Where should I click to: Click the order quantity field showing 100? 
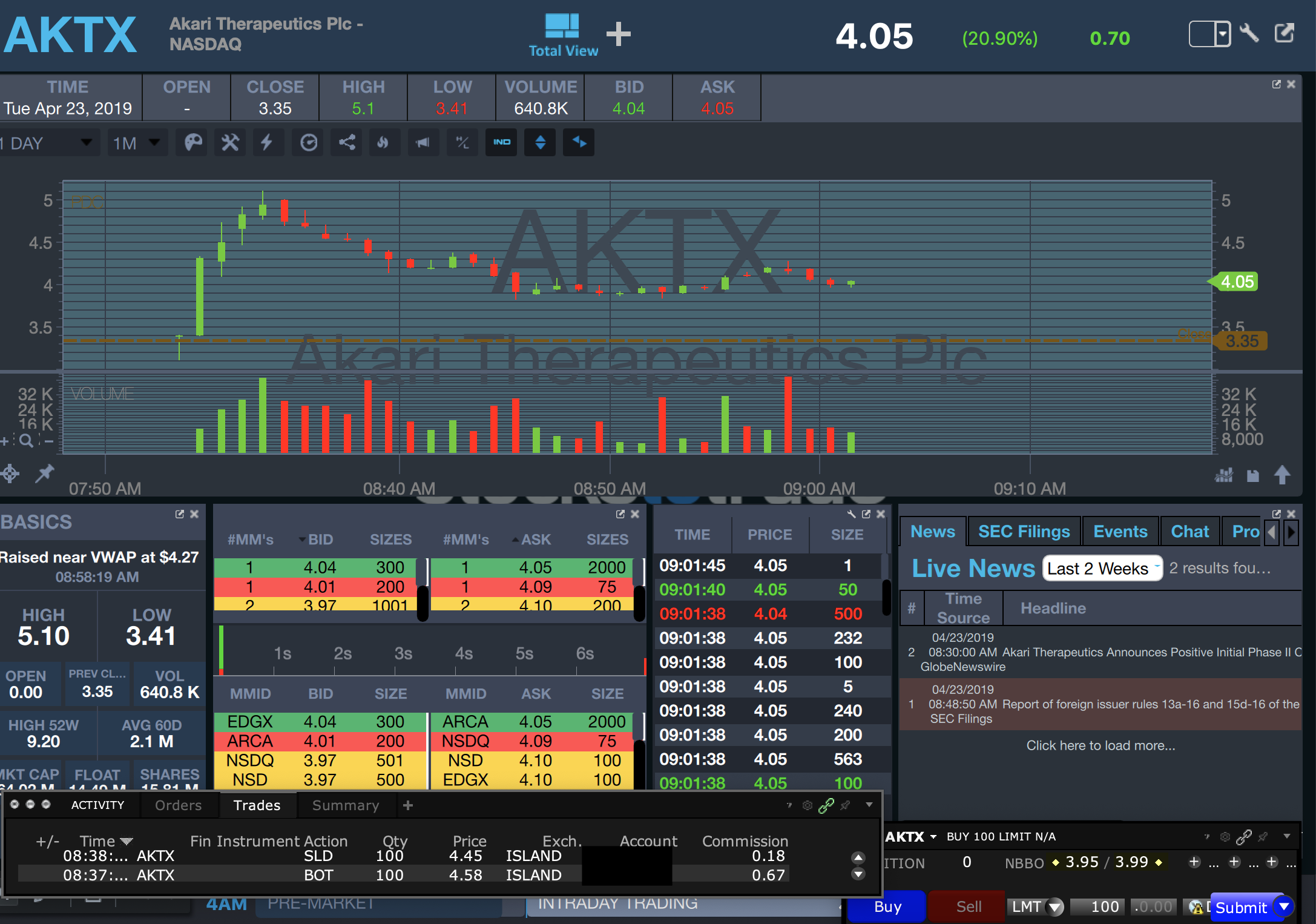point(1097,906)
